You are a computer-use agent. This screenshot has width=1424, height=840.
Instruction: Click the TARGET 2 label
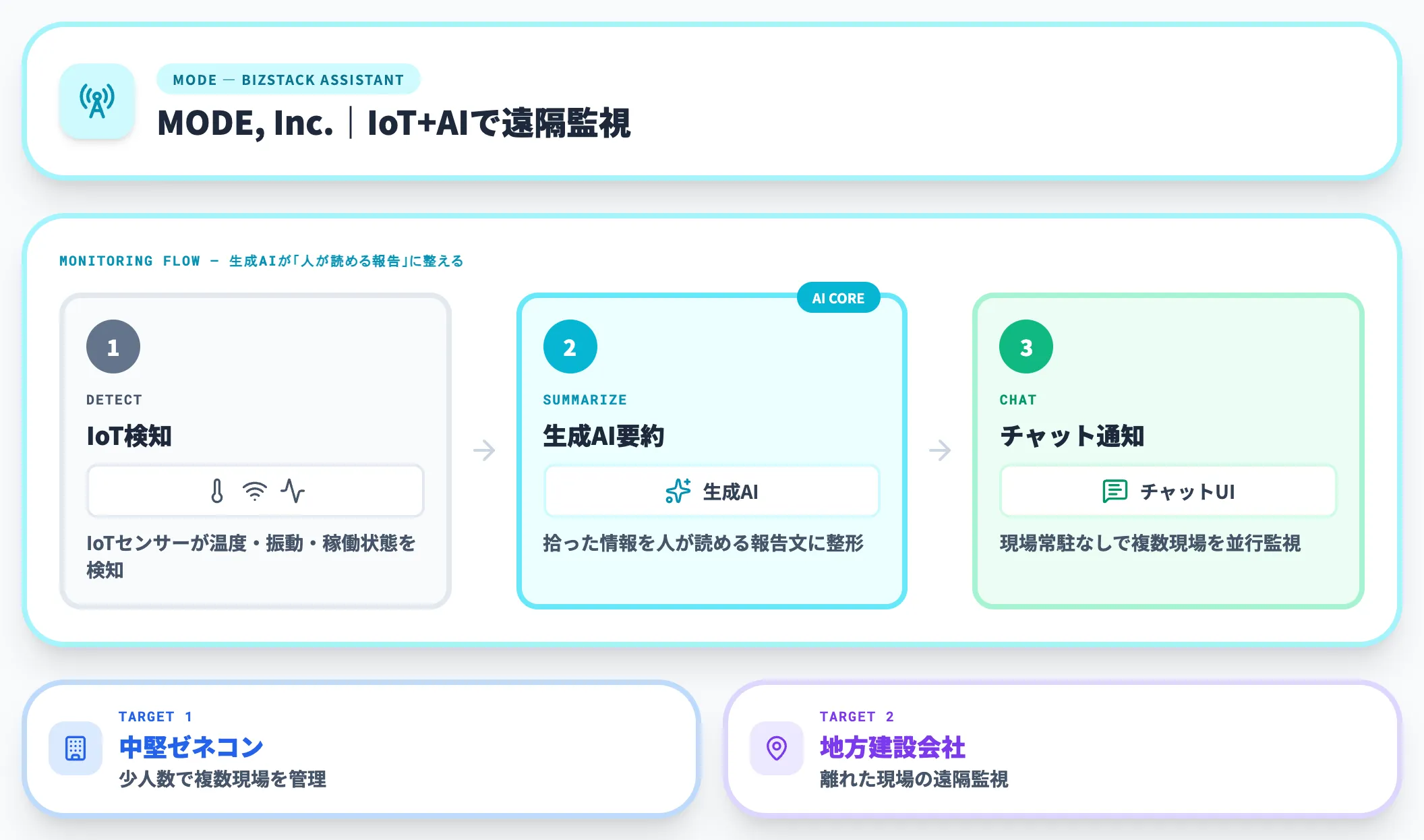(x=857, y=717)
